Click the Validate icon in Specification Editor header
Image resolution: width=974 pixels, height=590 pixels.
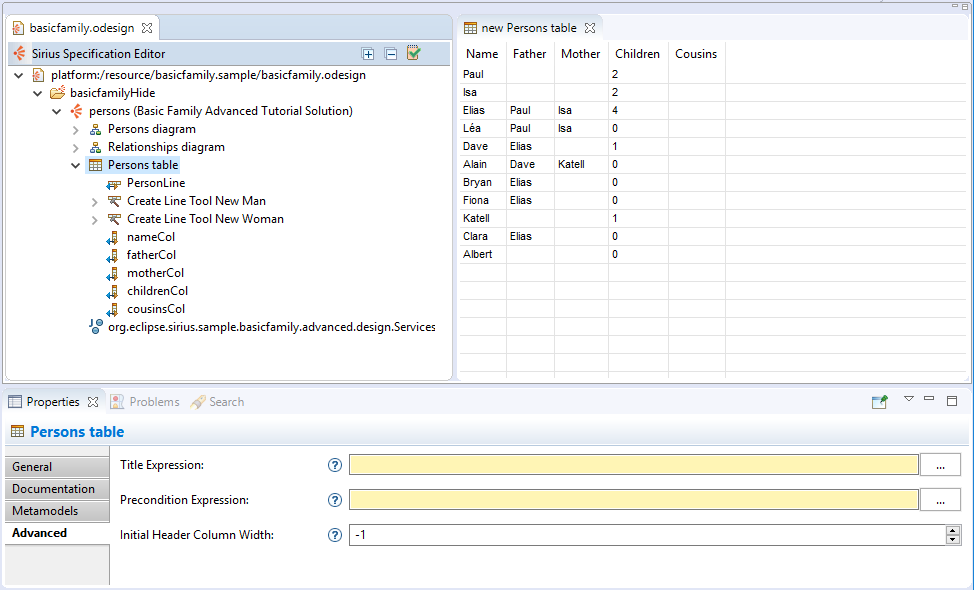tap(414, 54)
